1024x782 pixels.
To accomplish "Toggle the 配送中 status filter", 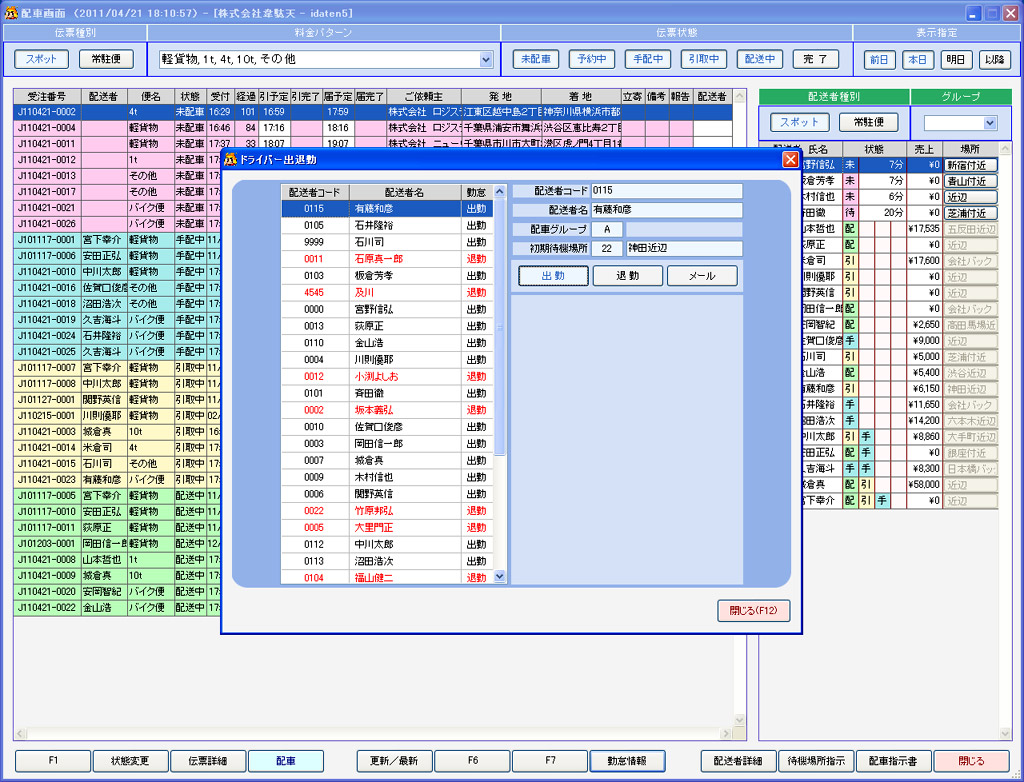I will pos(760,59).
